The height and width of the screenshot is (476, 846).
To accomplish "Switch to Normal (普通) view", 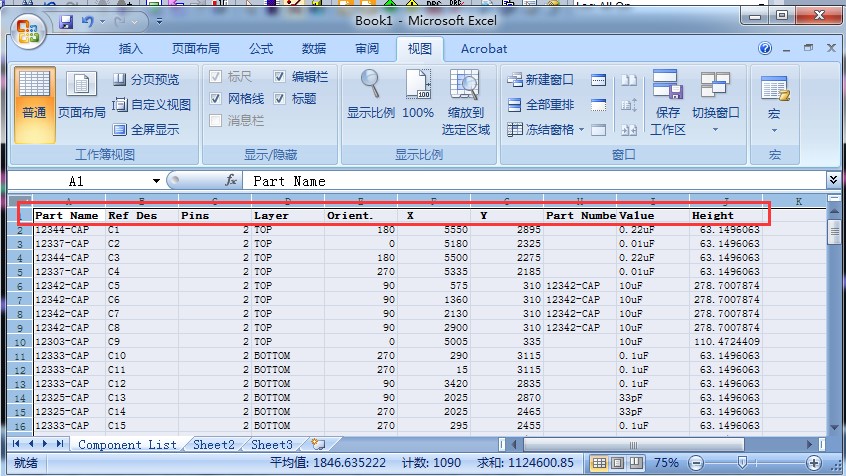I will point(35,105).
